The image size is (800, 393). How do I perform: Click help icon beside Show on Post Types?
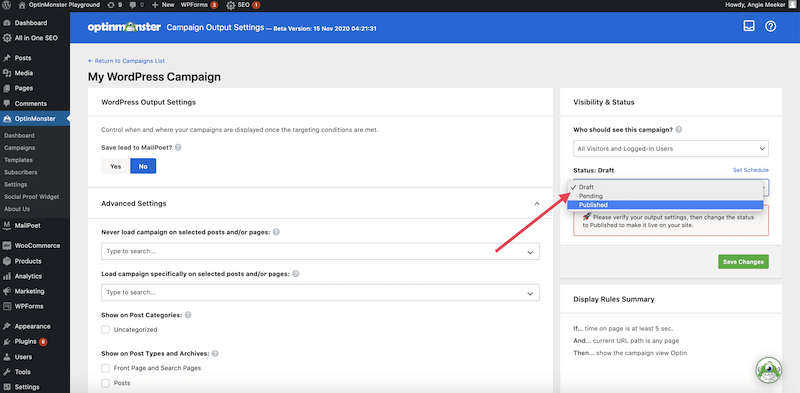point(215,353)
